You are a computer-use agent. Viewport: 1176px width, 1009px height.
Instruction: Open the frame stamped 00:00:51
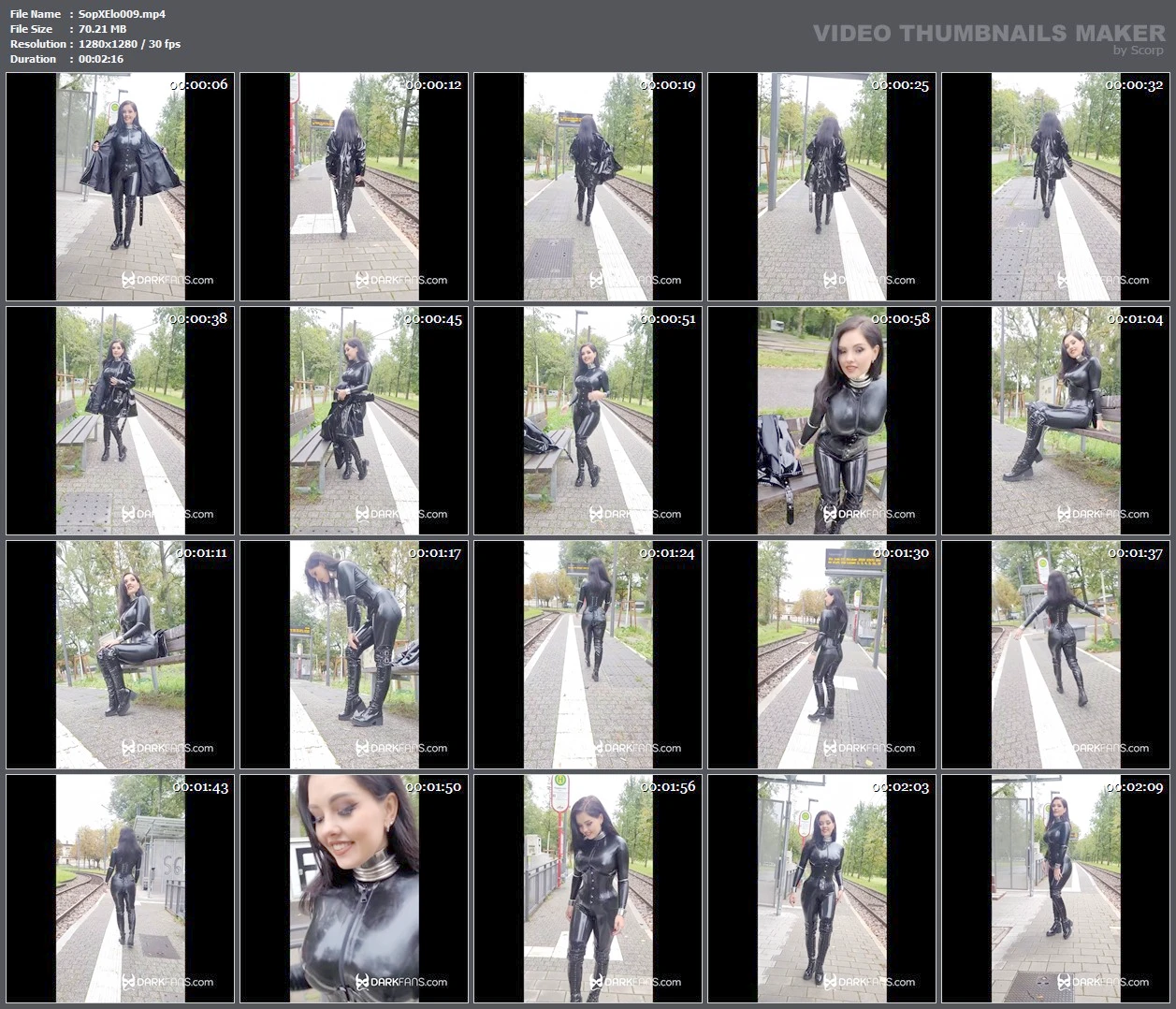(x=588, y=420)
